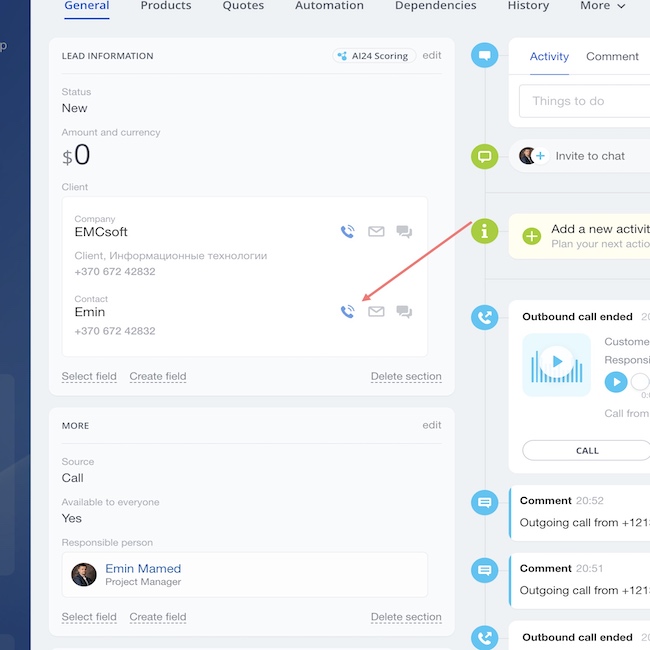
Task: Open chat icon next to EMCsoft company
Action: [404, 232]
